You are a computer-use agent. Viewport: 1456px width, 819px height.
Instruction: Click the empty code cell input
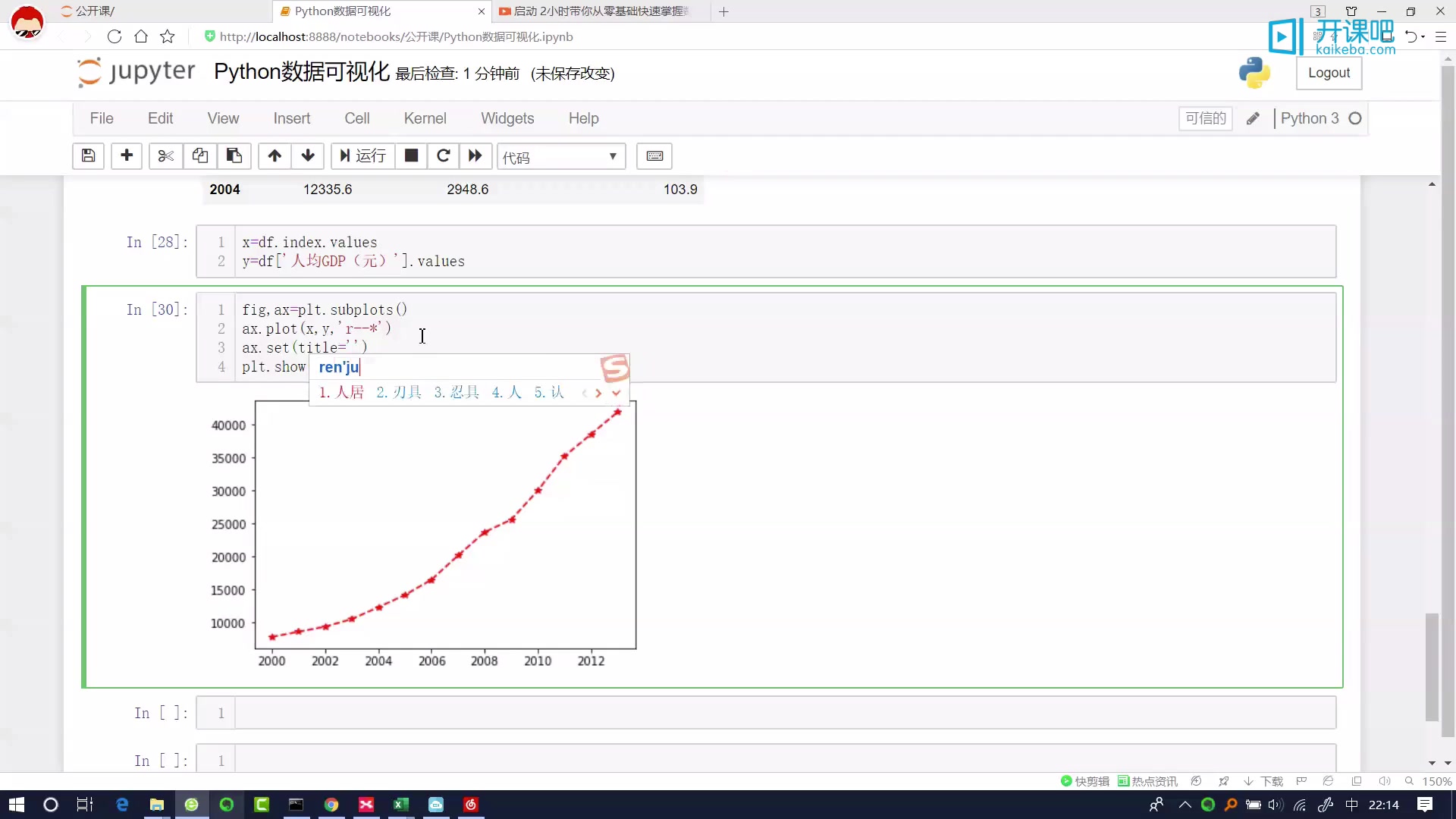click(x=784, y=713)
